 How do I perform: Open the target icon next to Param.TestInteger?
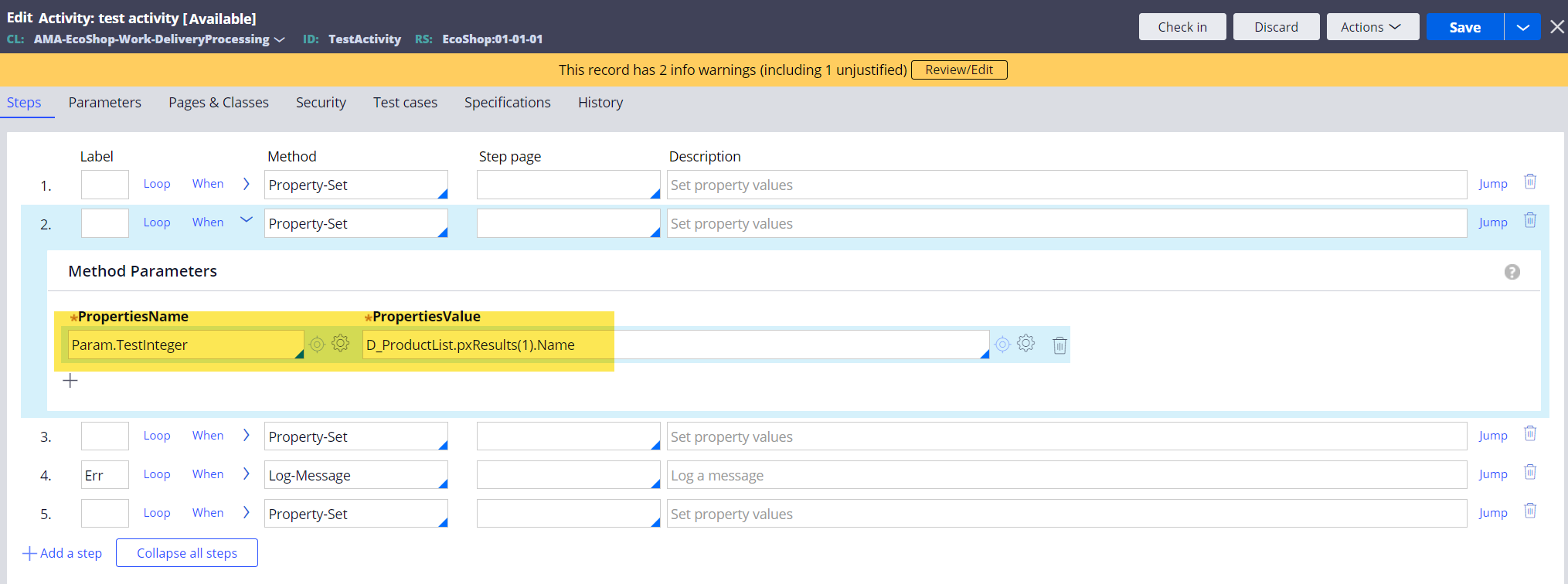point(317,345)
